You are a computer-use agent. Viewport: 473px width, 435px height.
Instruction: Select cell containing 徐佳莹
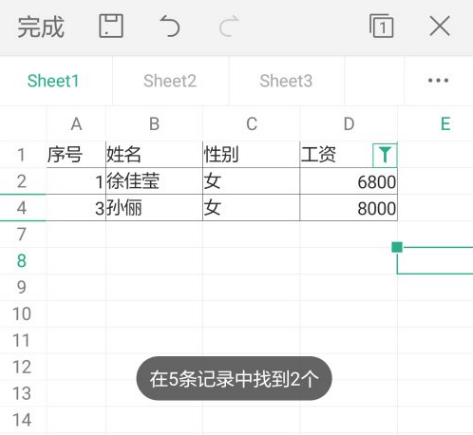click(x=154, y=181)
